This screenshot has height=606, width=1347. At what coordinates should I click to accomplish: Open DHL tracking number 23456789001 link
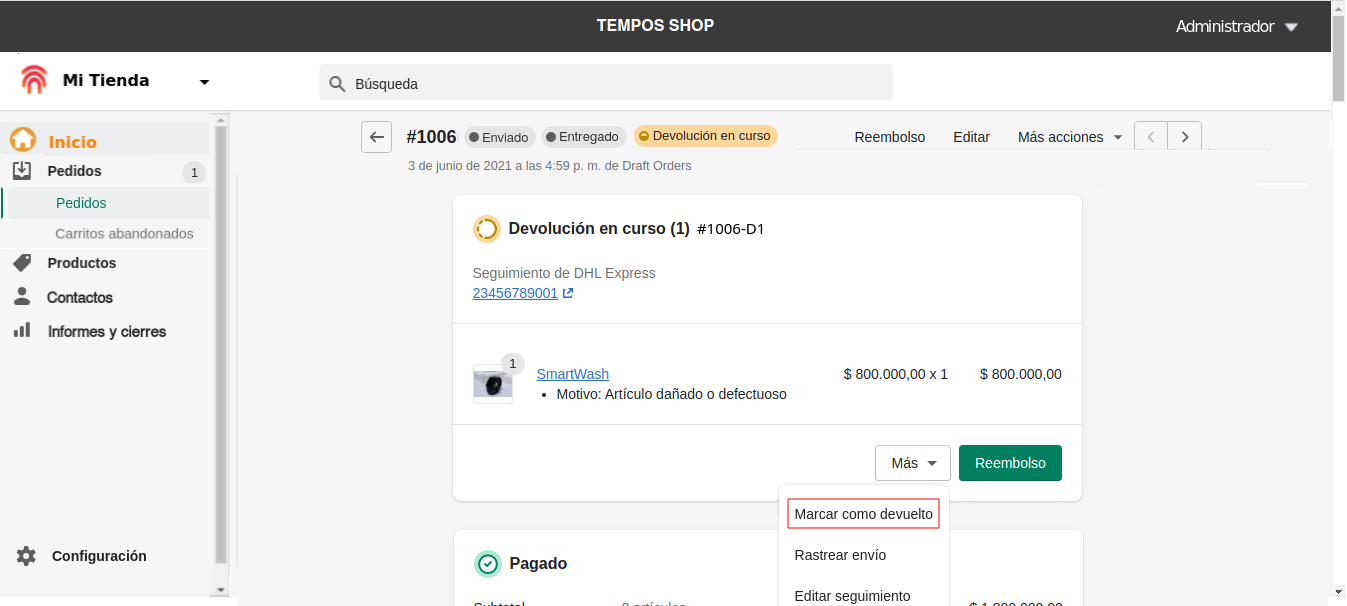pyautogui.click(x=515, y=293)
